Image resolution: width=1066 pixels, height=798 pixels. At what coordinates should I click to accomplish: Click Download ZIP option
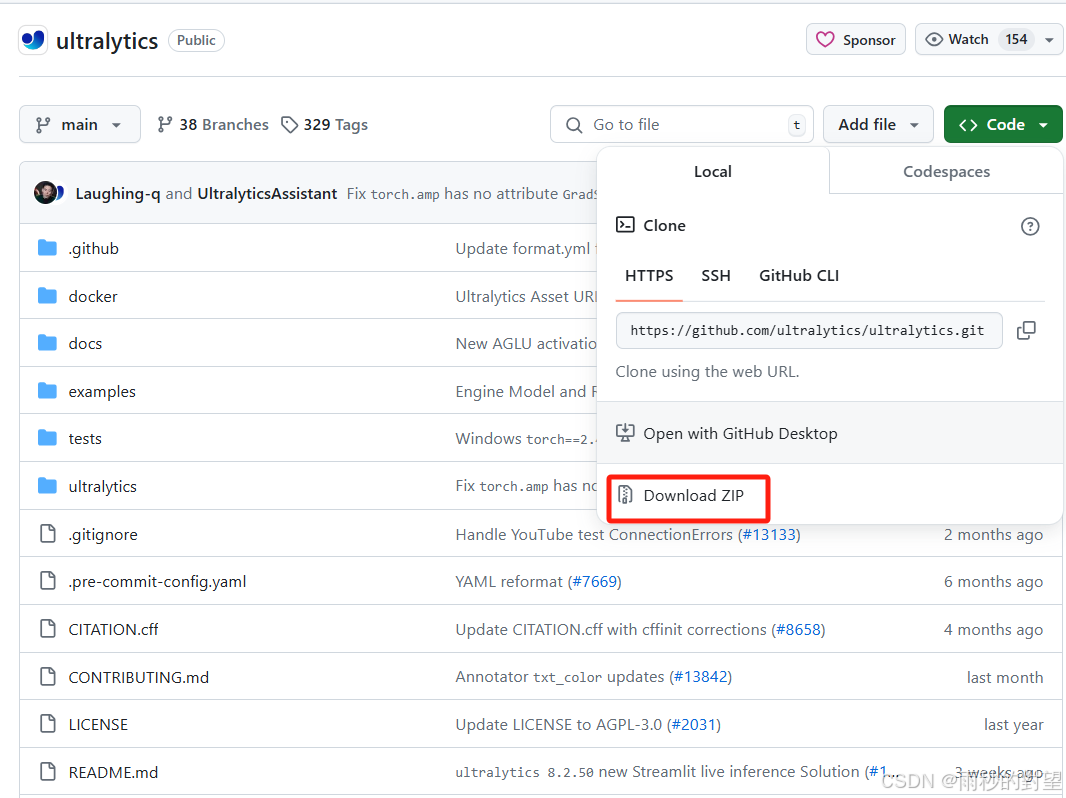coord(693,496)
